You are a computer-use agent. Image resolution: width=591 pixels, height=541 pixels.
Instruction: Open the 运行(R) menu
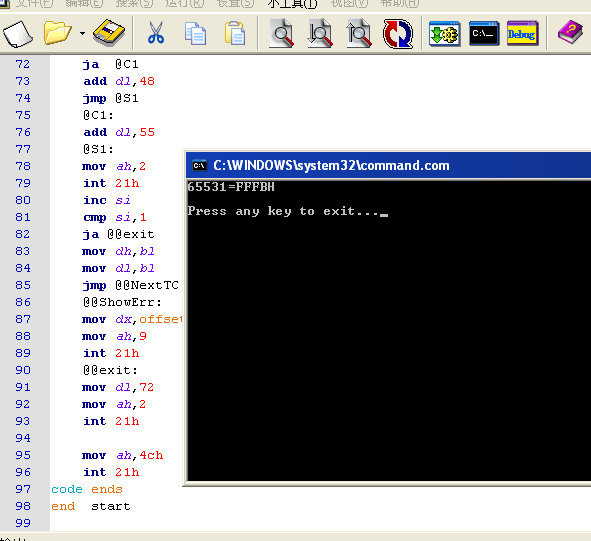click(185, 4)
